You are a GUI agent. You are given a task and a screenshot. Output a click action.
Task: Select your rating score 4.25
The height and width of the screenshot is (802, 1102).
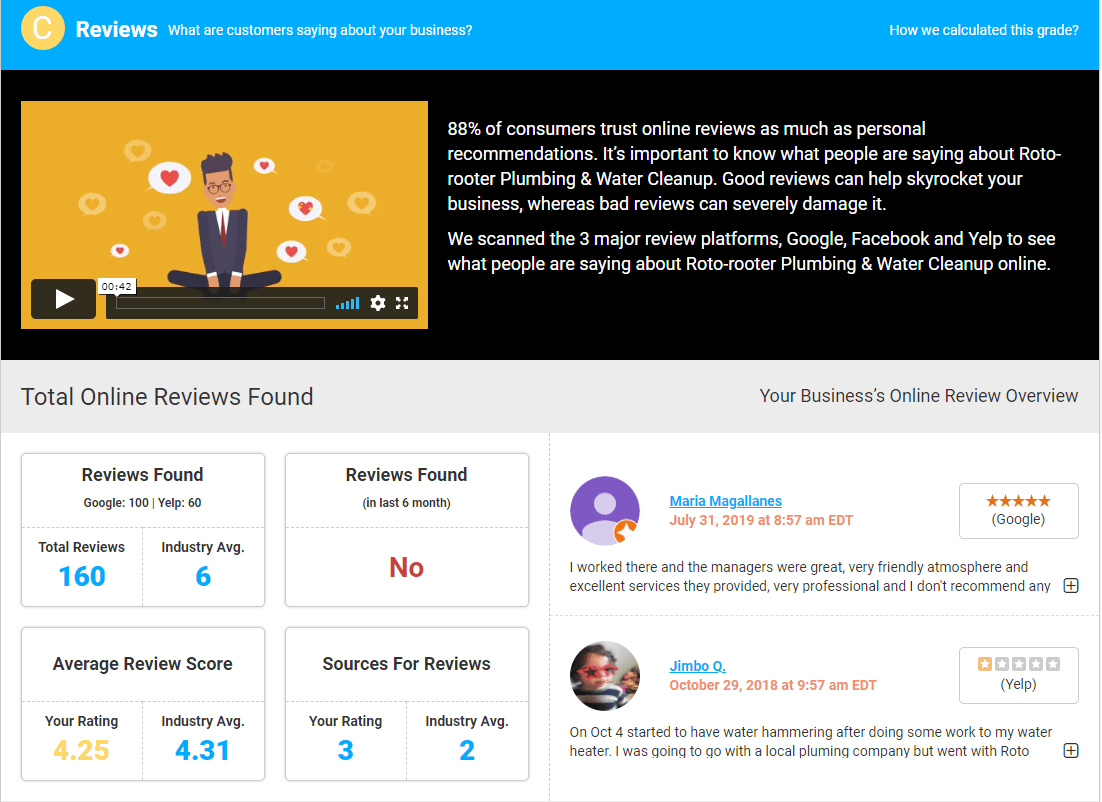point(82,750)
